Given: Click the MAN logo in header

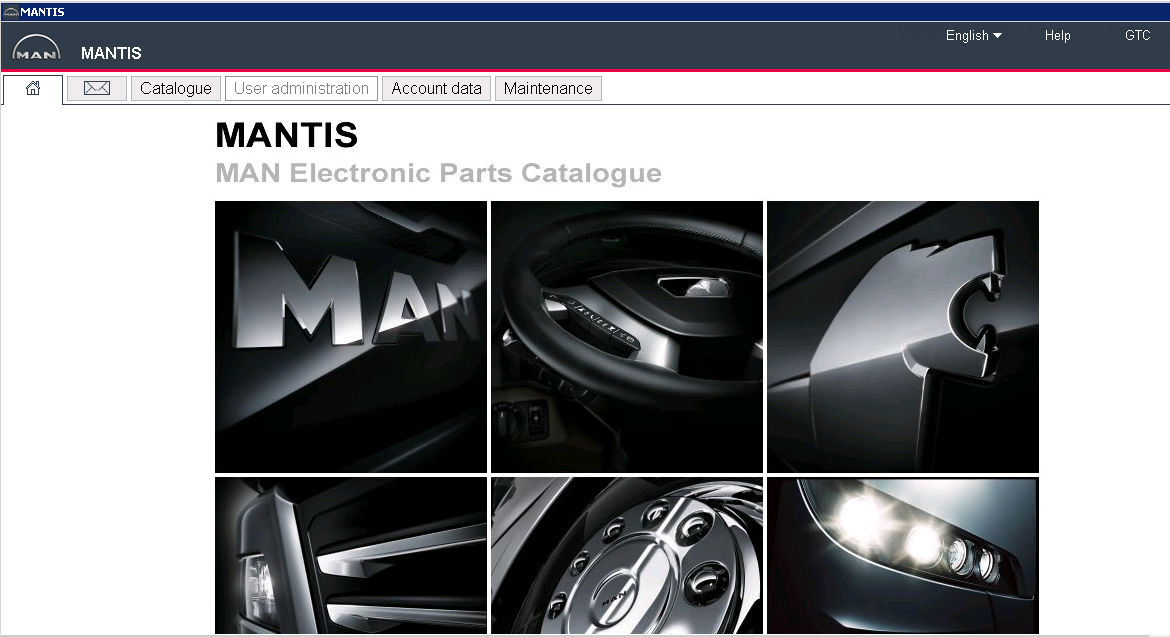Looking at the screenshot, I should pos(37,48).
